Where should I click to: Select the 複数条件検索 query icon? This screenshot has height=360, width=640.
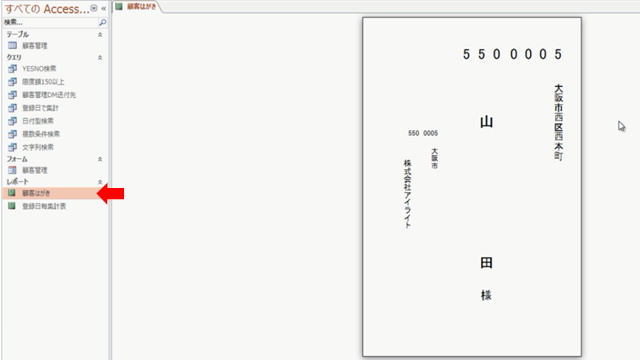click(x=13, y=134)
